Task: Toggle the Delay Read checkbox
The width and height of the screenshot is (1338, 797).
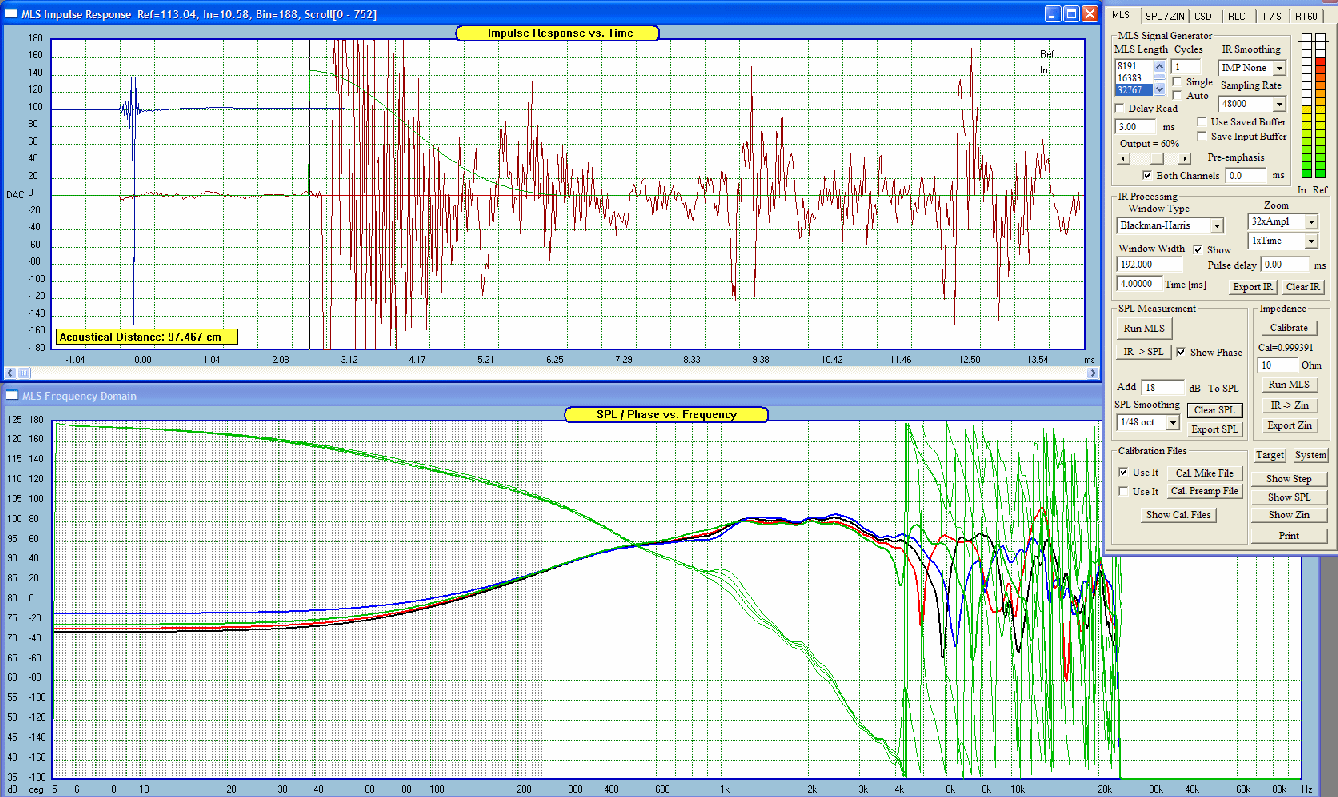Action: (1120, 108)
